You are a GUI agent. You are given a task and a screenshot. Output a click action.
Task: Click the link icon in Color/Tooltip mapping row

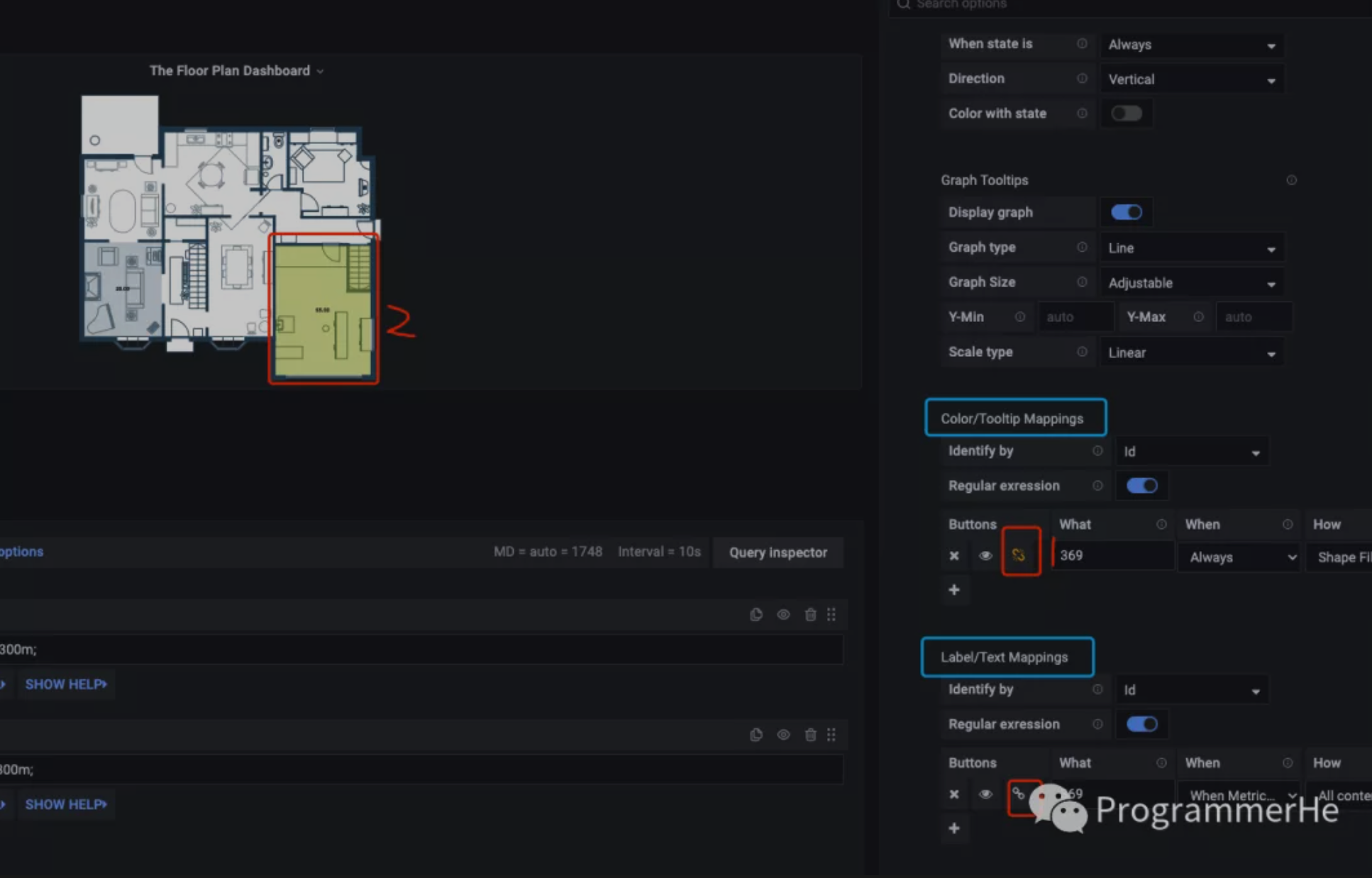pos(1019,555)
